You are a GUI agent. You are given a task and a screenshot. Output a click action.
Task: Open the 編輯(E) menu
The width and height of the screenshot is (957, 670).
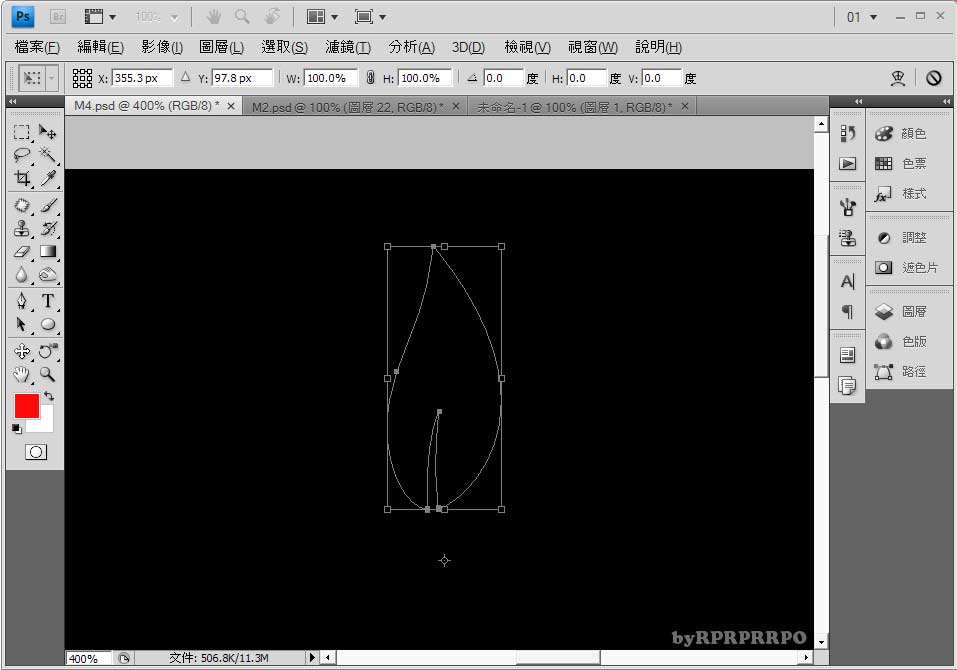pyautogui.click(x=101, y=47)
